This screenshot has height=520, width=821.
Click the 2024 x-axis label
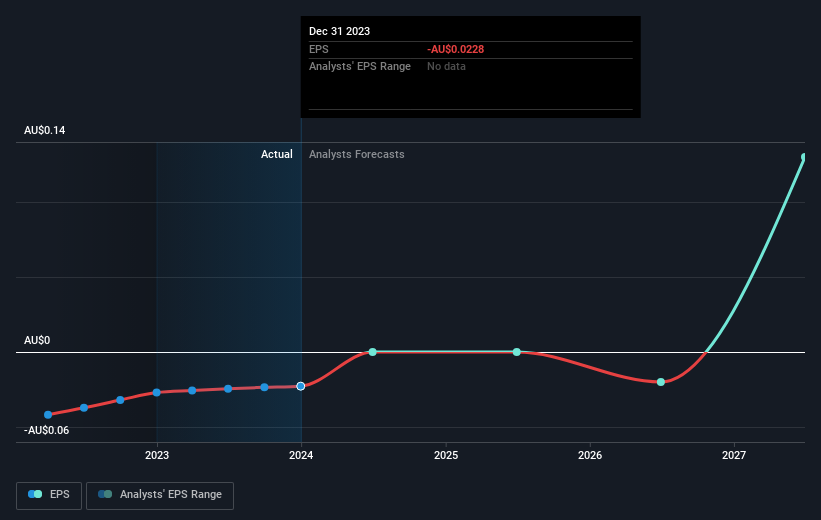pyautogui.click(x=301, y=456)
